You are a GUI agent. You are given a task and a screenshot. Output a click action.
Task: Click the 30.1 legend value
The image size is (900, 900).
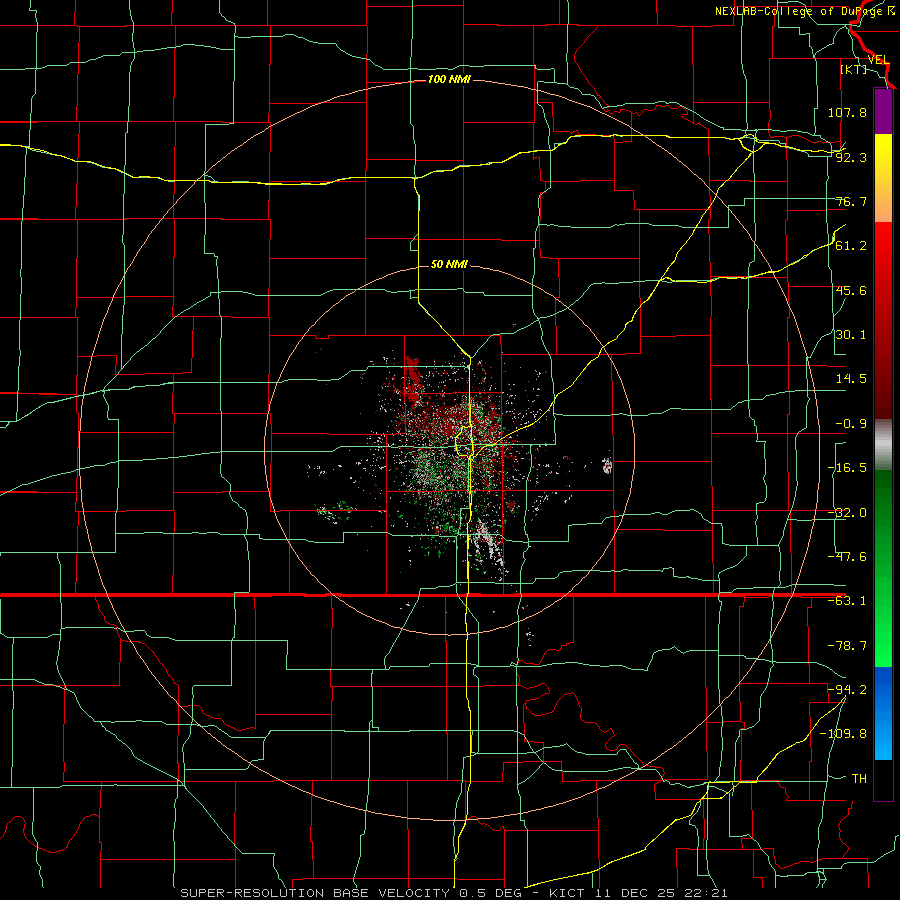(x=851, y=335)
